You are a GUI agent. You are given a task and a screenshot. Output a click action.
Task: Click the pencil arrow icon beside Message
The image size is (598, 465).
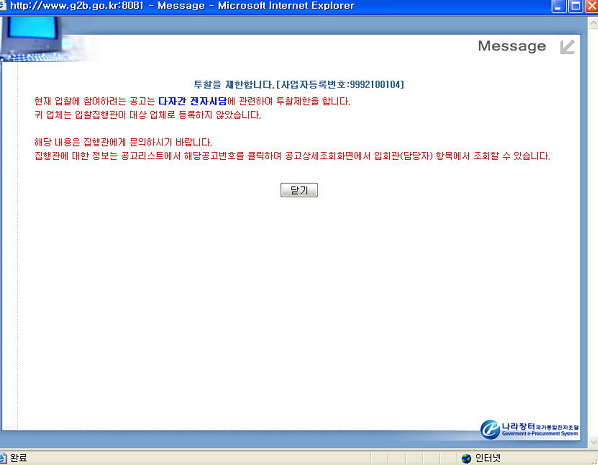(x=567, y=47)
